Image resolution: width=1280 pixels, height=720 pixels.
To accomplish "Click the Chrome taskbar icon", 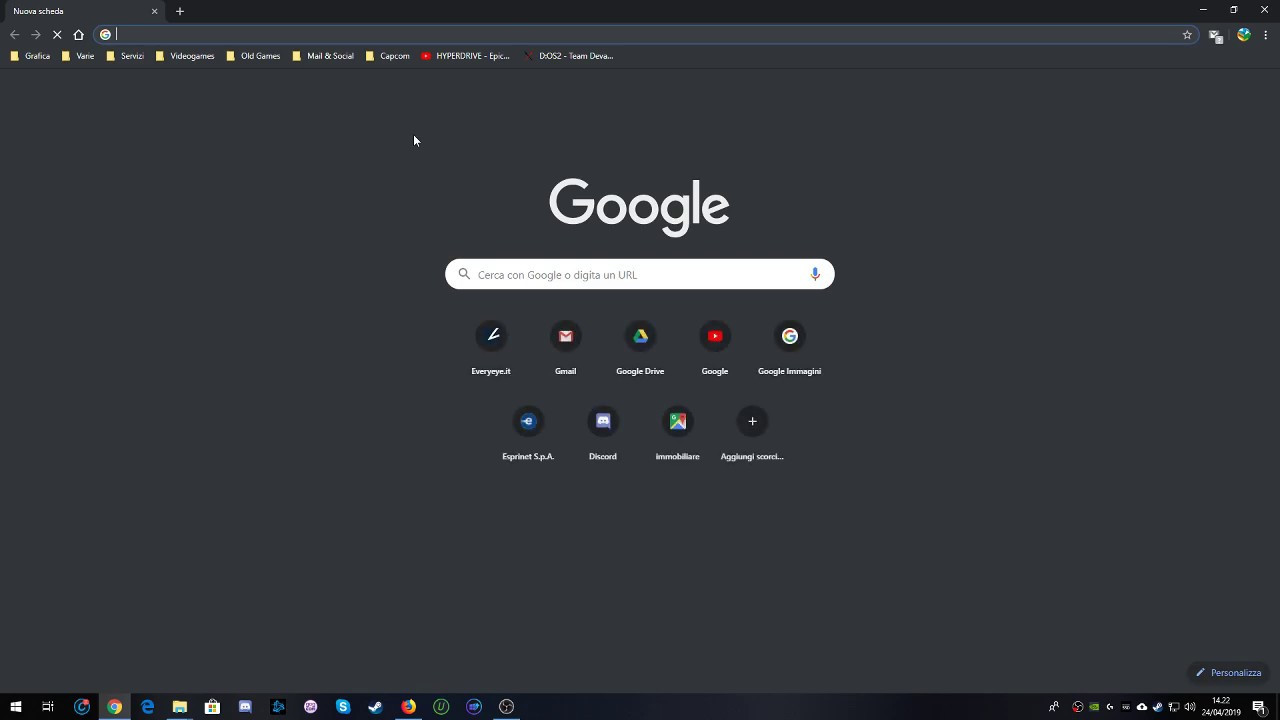I will point(114,707).
